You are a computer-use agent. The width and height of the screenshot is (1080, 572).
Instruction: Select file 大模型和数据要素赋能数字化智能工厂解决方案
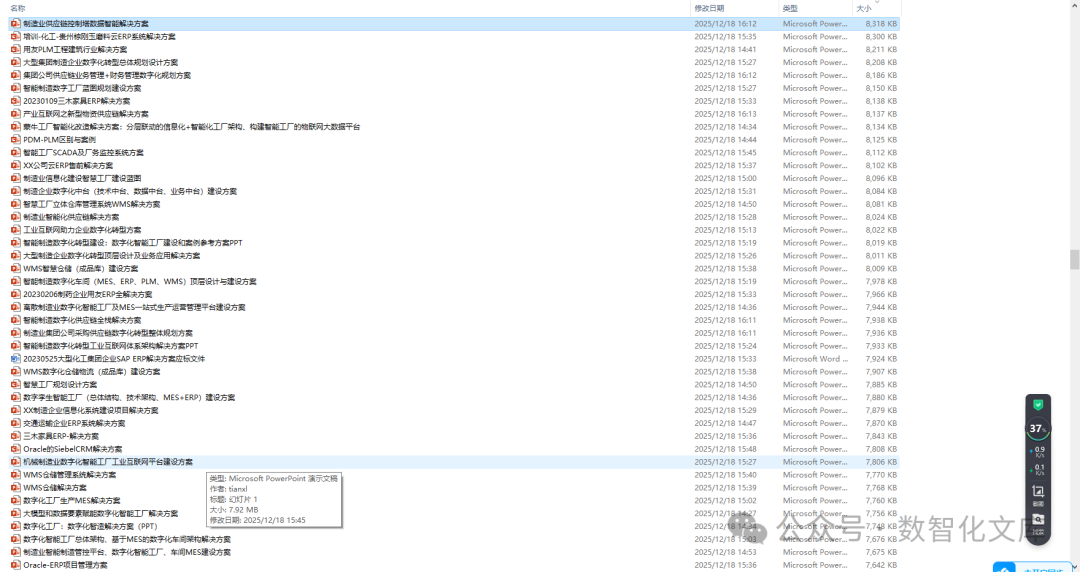(101, 513)
